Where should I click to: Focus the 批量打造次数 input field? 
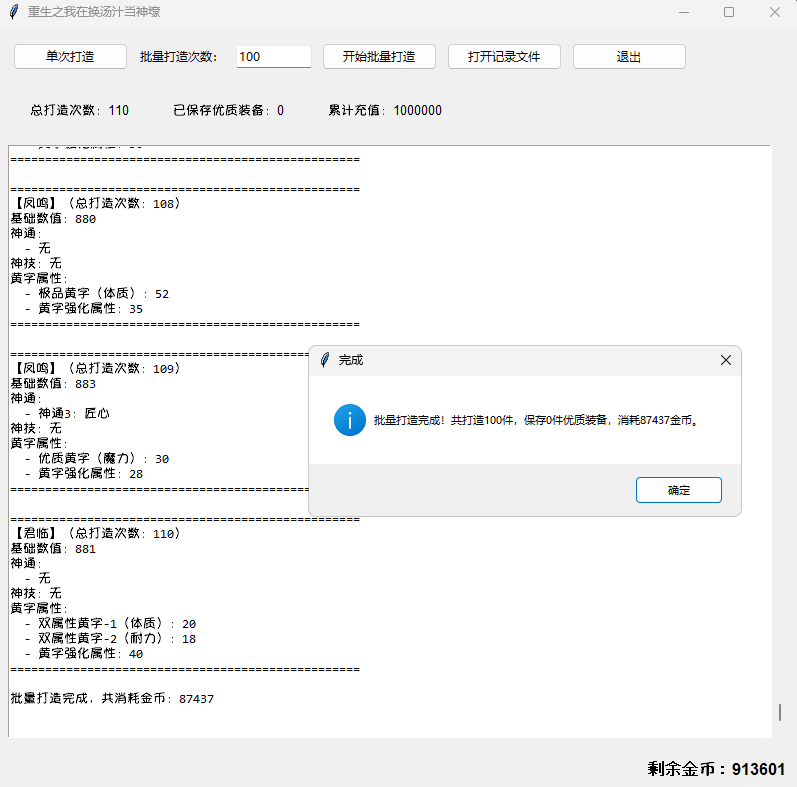(273, 57)
